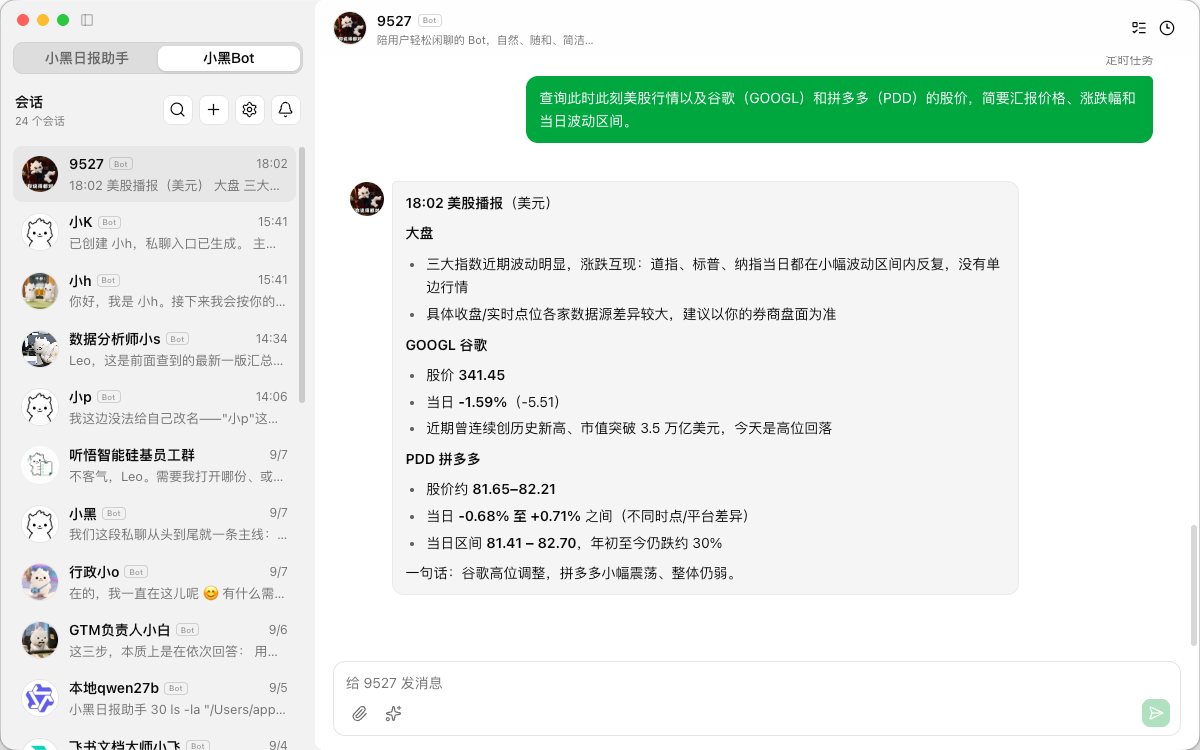Click 股价约 81.65–82.21 line
The width and height of the screenshot is (1200, 750).
tap(491, 489)
